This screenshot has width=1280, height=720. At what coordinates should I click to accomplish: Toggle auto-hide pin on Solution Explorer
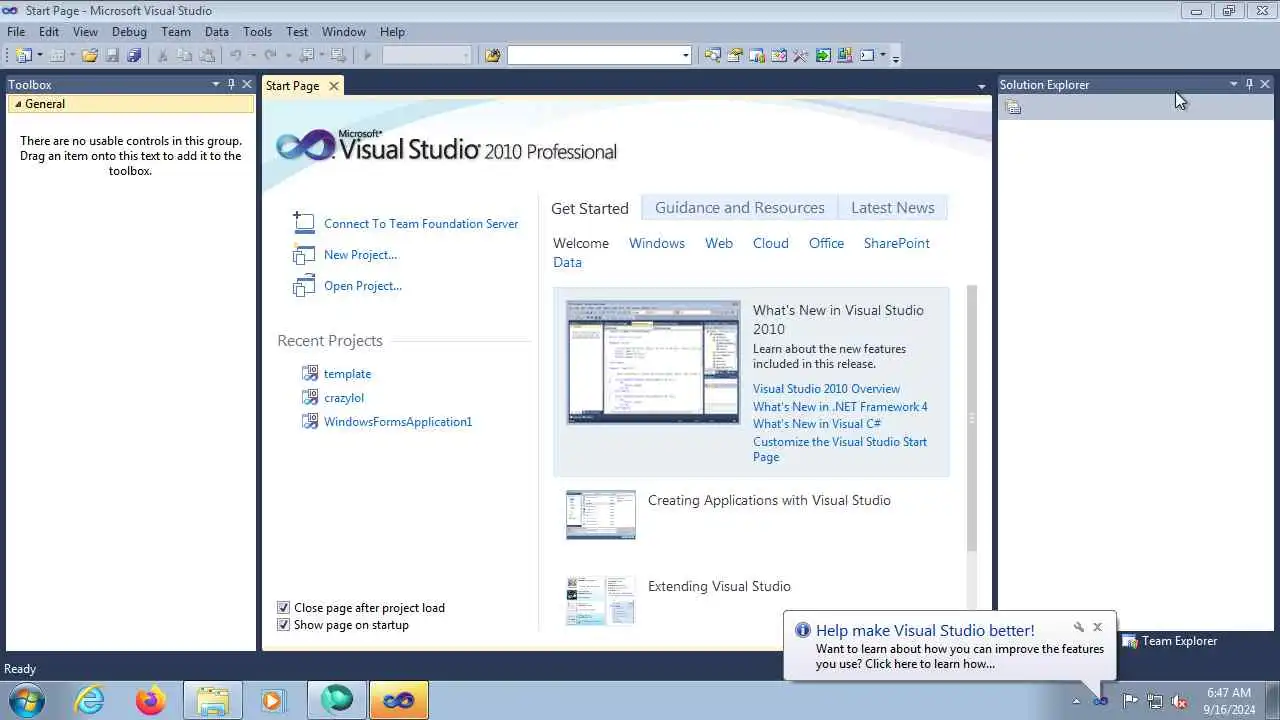(1249, 84)
